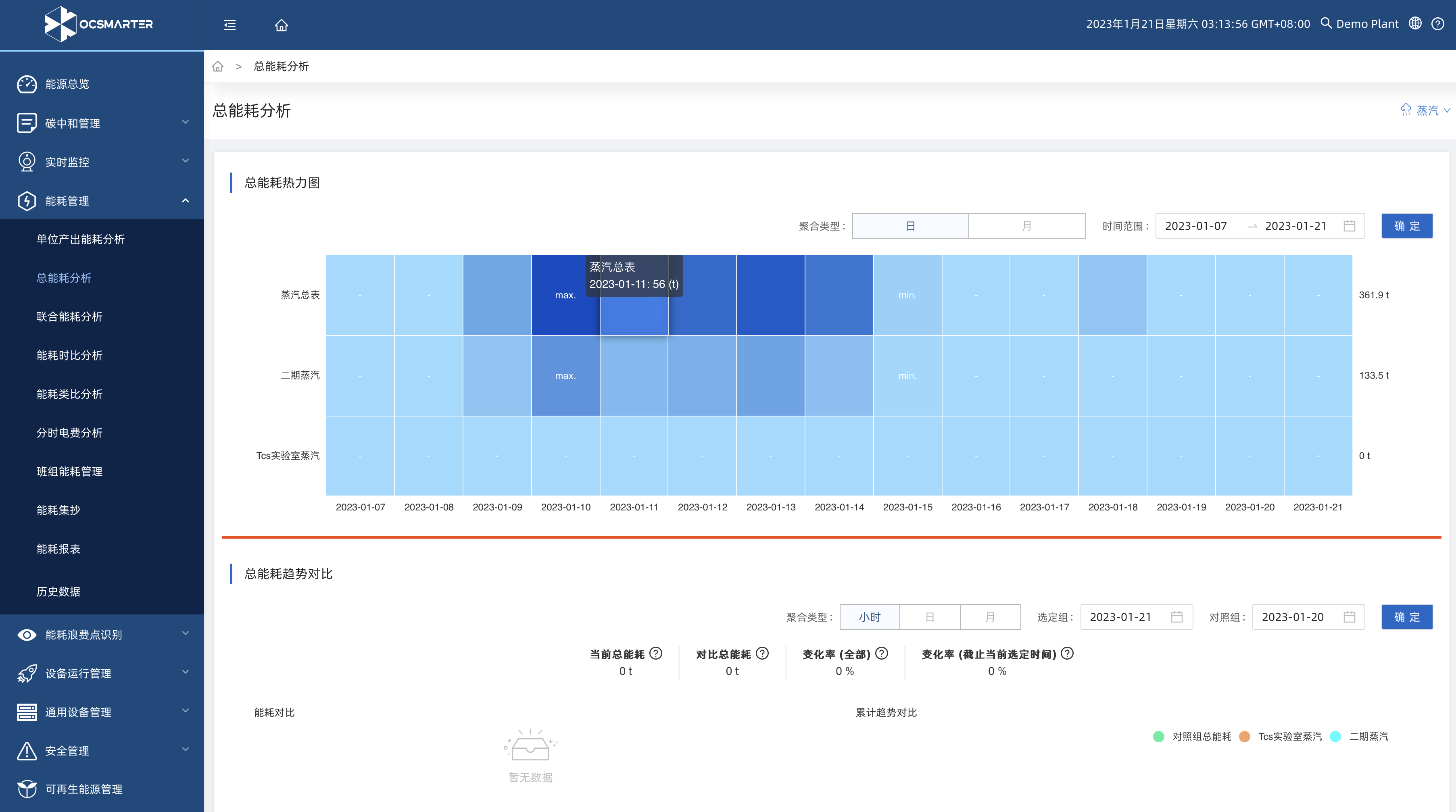Click 总能耗分析 in the breadcrumb
This screenshot has width=1456, height=812.
pos(282,67)
